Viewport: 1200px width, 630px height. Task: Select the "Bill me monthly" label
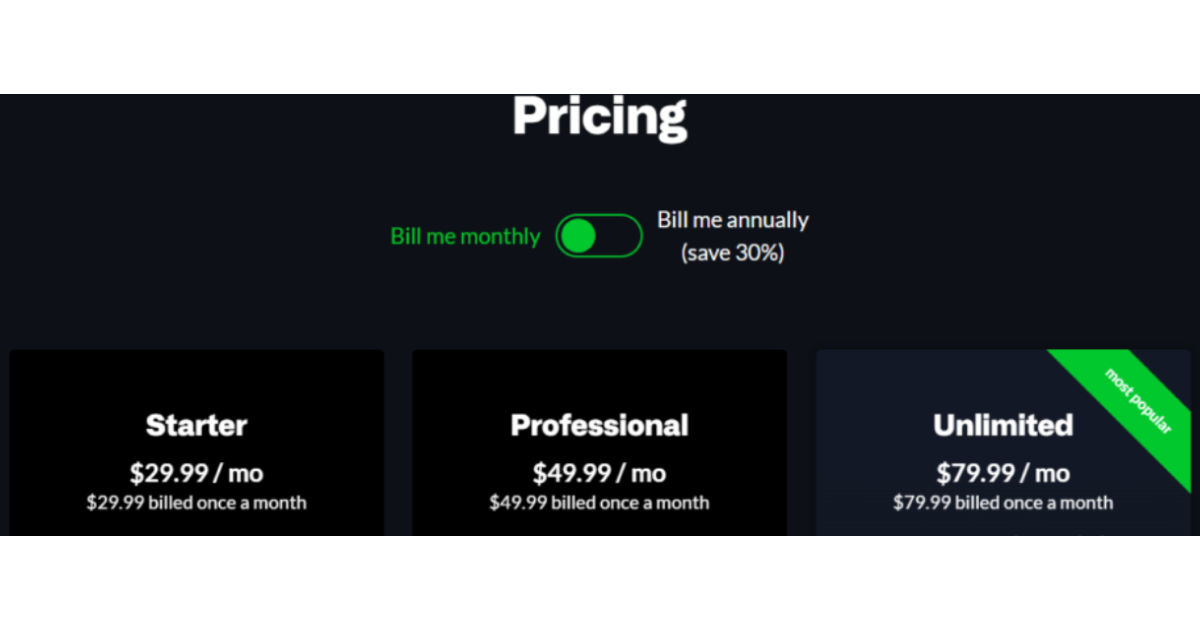(465, 237)
